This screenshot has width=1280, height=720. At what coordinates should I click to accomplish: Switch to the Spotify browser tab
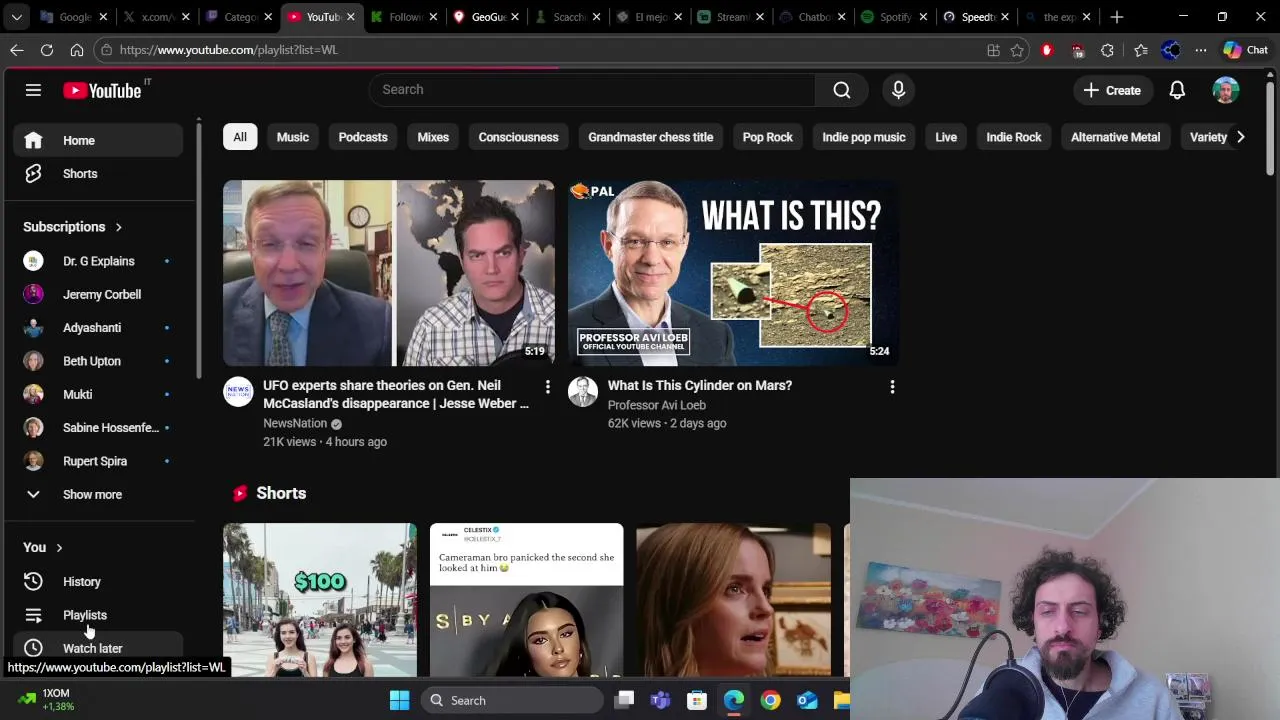[x=893, y=17]
